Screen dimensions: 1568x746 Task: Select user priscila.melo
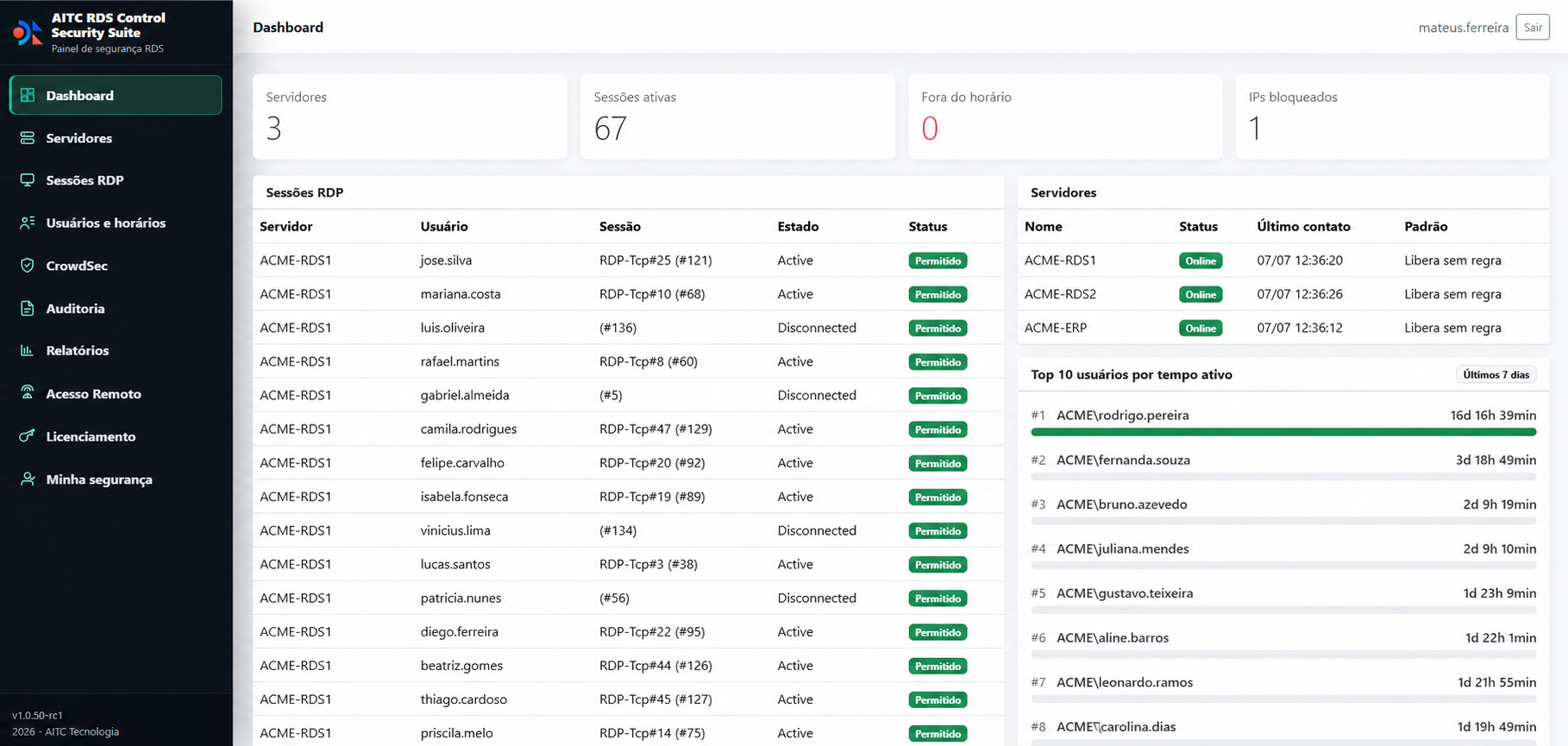[456, 733]
